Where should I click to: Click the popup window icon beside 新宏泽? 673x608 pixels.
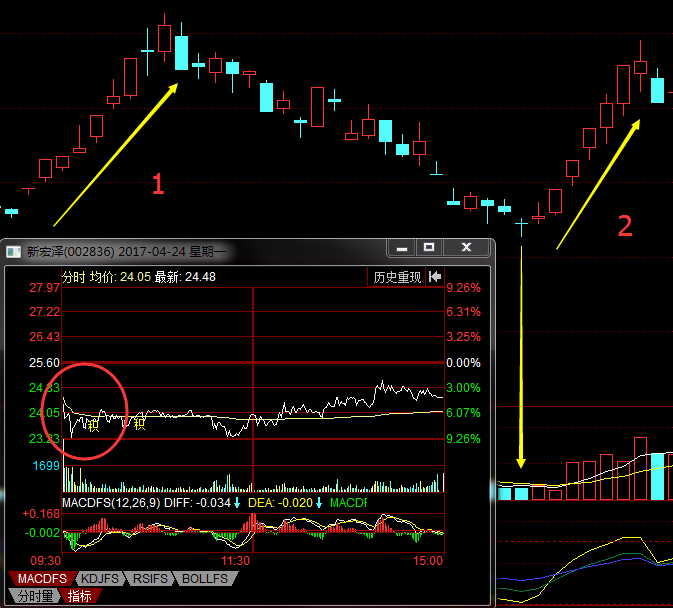point(15,250)
